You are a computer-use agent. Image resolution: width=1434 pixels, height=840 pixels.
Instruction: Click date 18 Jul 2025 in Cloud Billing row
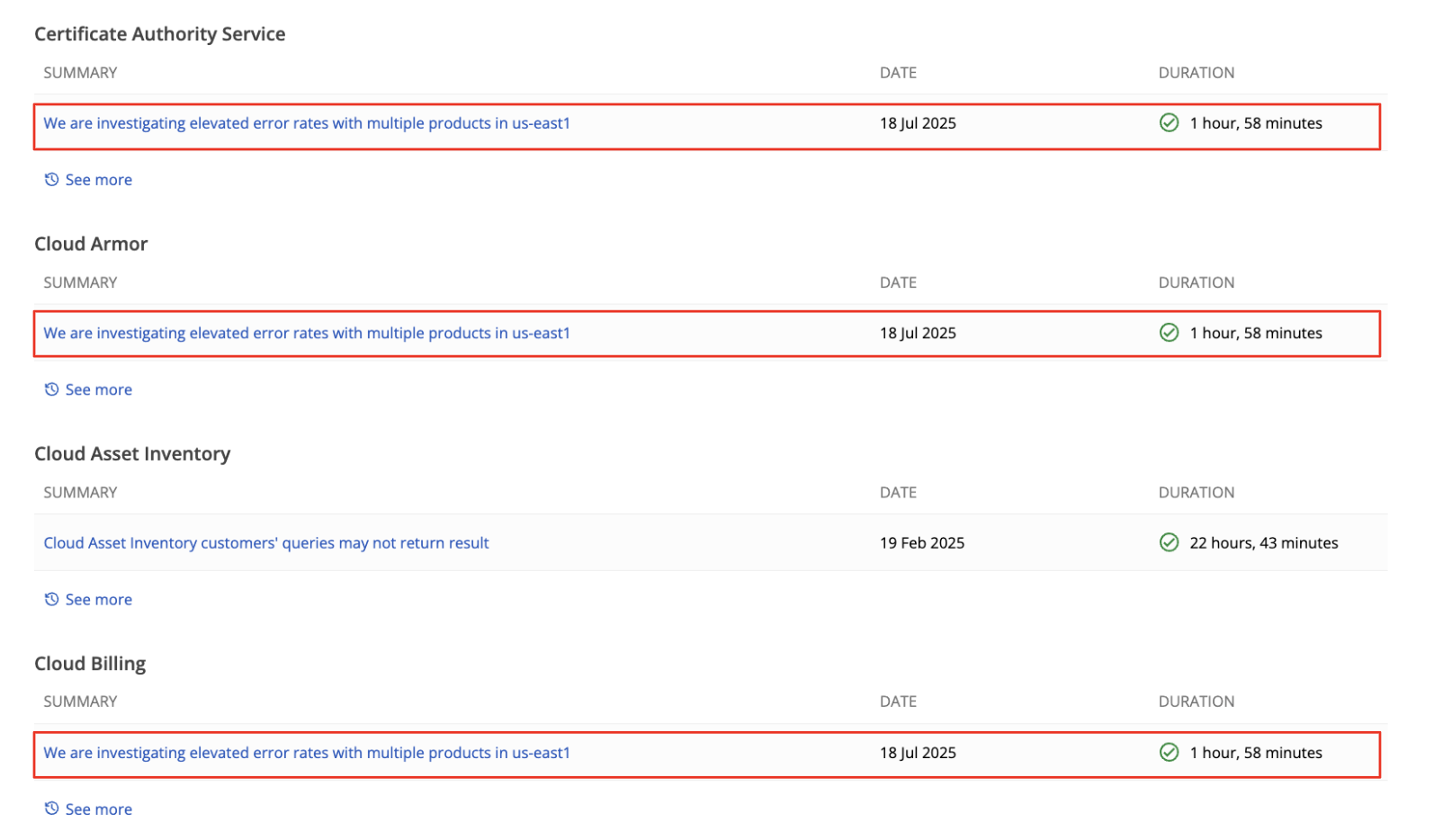918,753
